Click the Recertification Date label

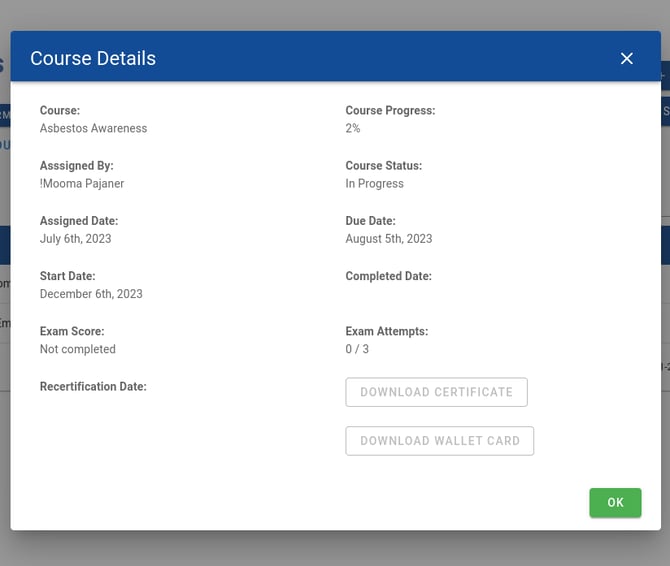93,386
